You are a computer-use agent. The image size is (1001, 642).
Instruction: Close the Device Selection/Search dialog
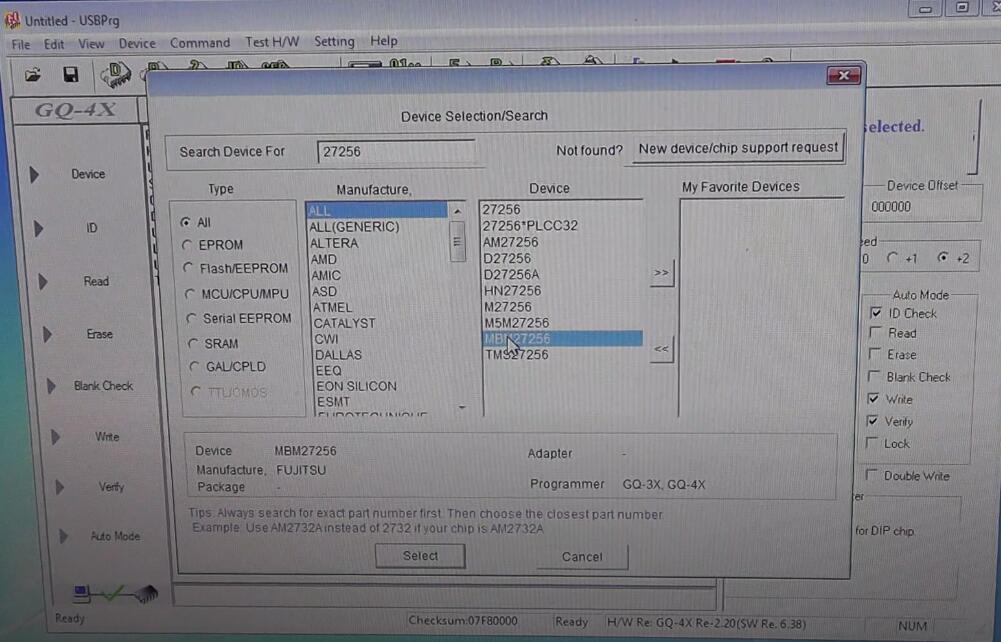pyautogui.click(x=843, y=75)
